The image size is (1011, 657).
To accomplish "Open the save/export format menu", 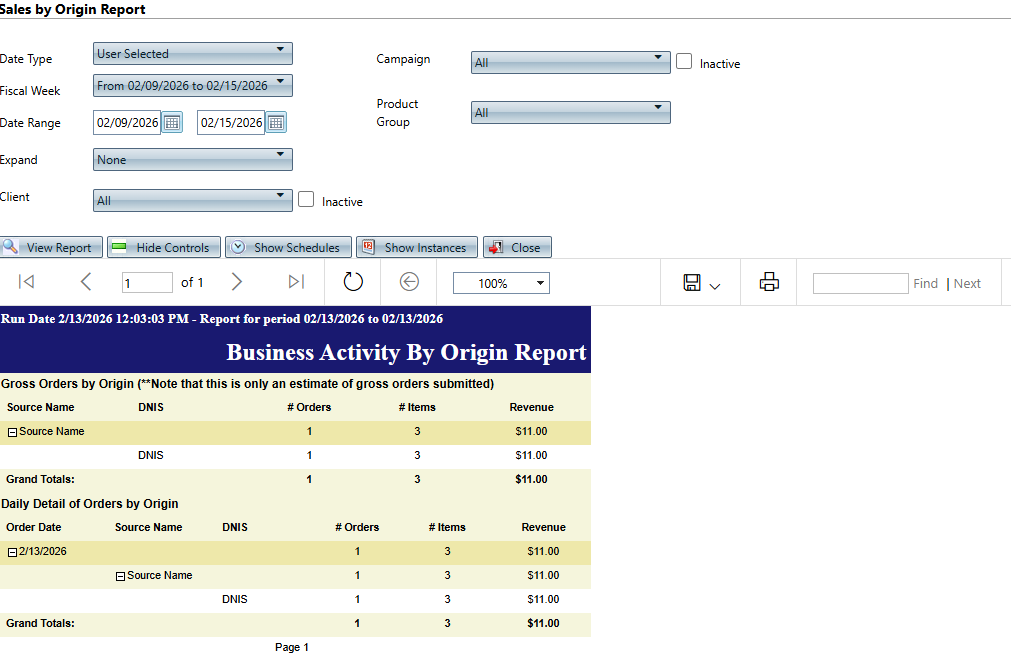I will point(702,284).
